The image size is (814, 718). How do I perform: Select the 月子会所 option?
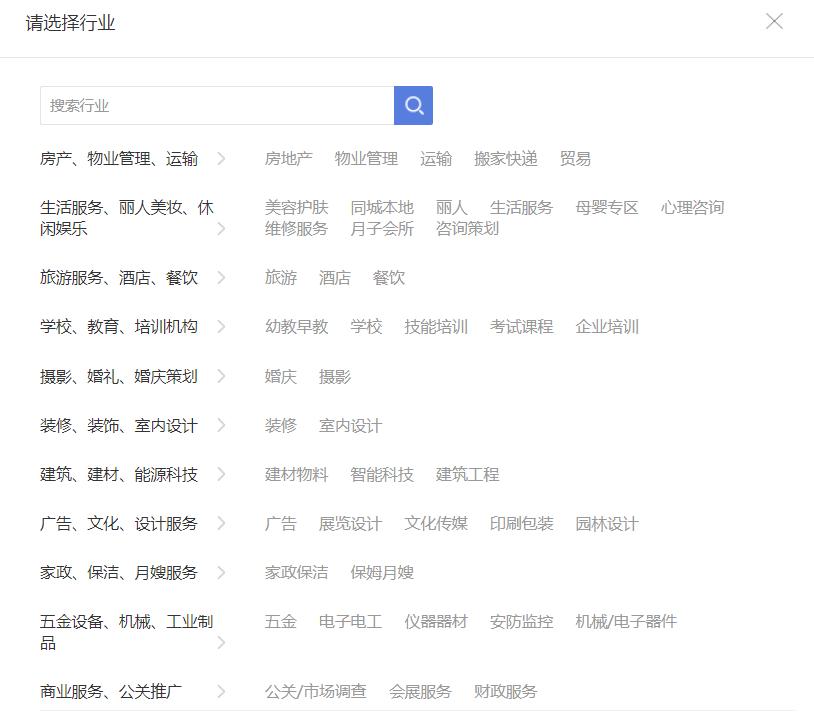point(386,228)
